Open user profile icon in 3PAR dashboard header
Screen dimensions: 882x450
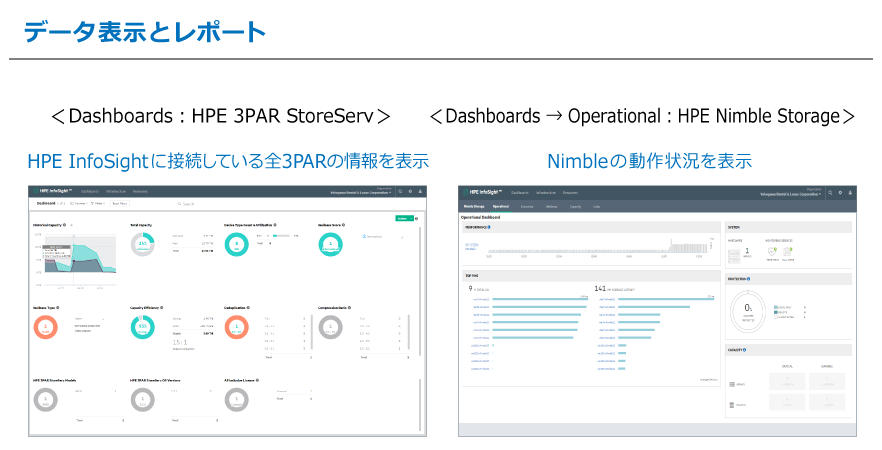click(x=420, y=192)
